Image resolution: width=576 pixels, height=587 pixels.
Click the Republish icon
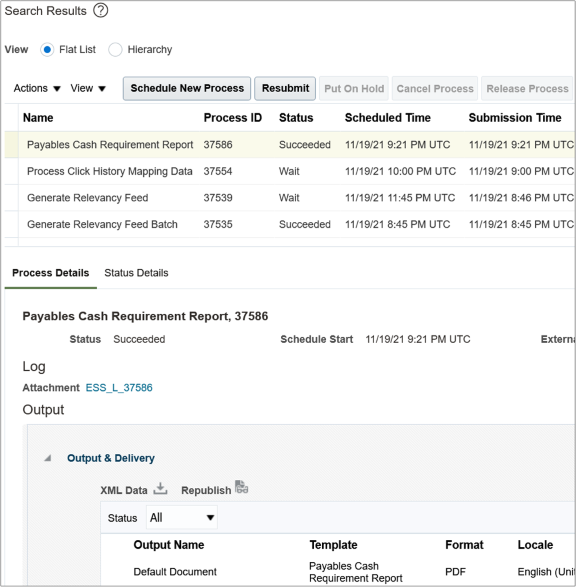point(241,487)
